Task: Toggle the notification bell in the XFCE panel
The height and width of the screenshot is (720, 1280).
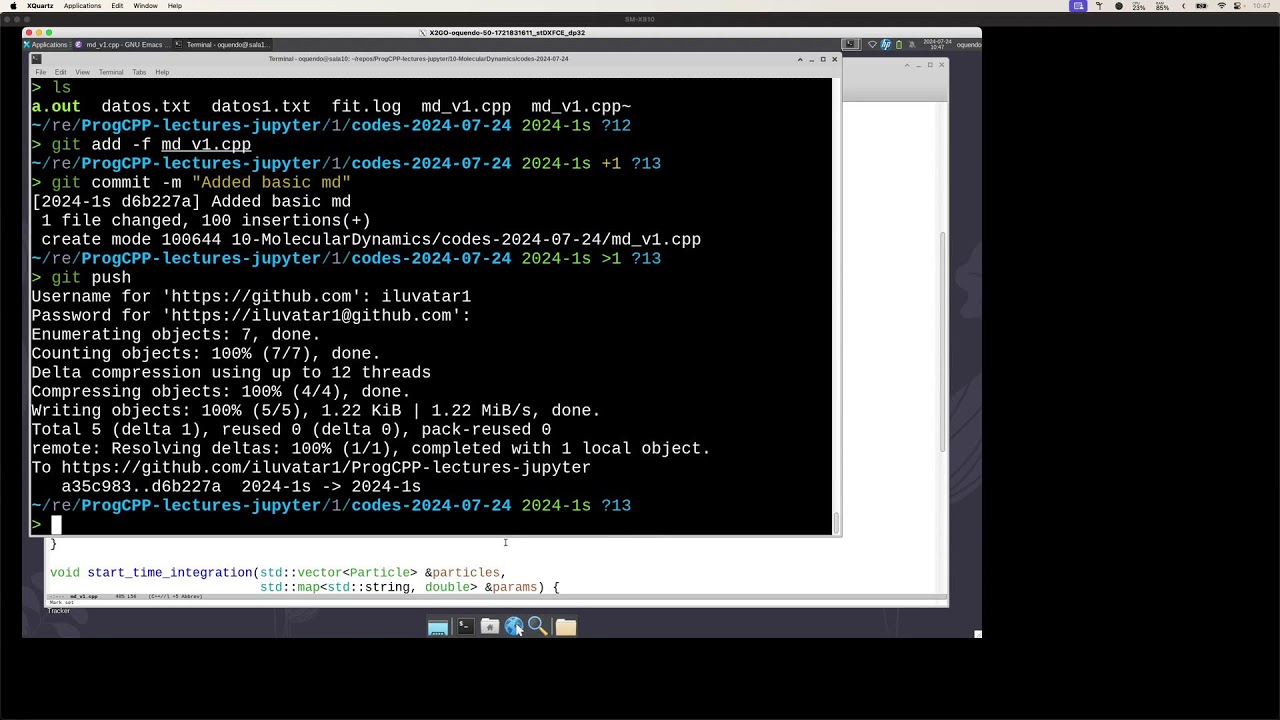Action: [912, 45]
